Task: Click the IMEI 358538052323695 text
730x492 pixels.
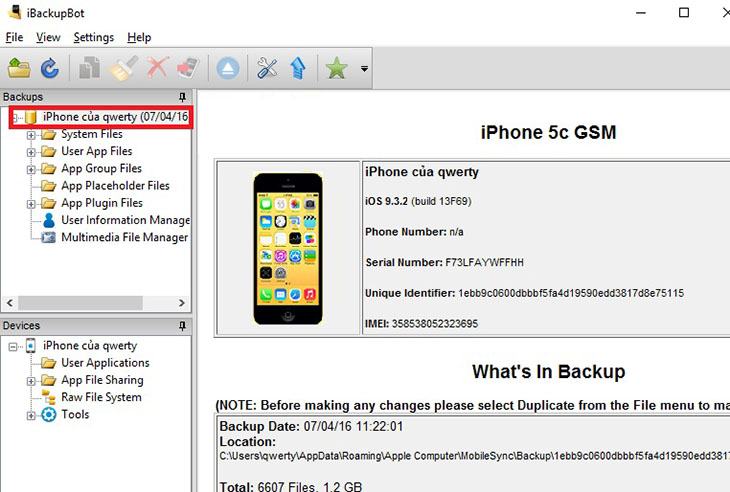Action: coord(421,324)
